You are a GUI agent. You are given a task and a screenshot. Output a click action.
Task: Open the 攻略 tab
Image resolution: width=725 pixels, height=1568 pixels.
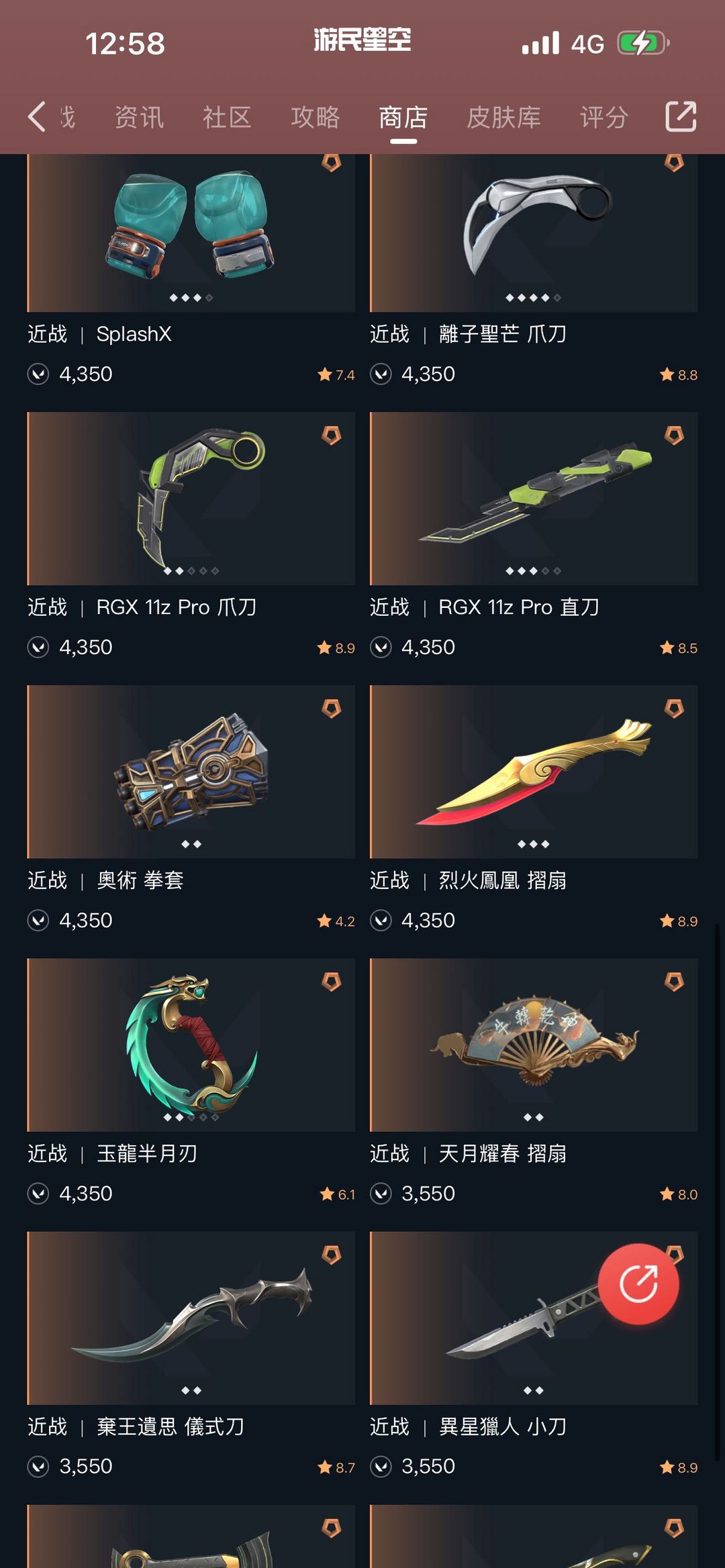[x=316, y=117]
